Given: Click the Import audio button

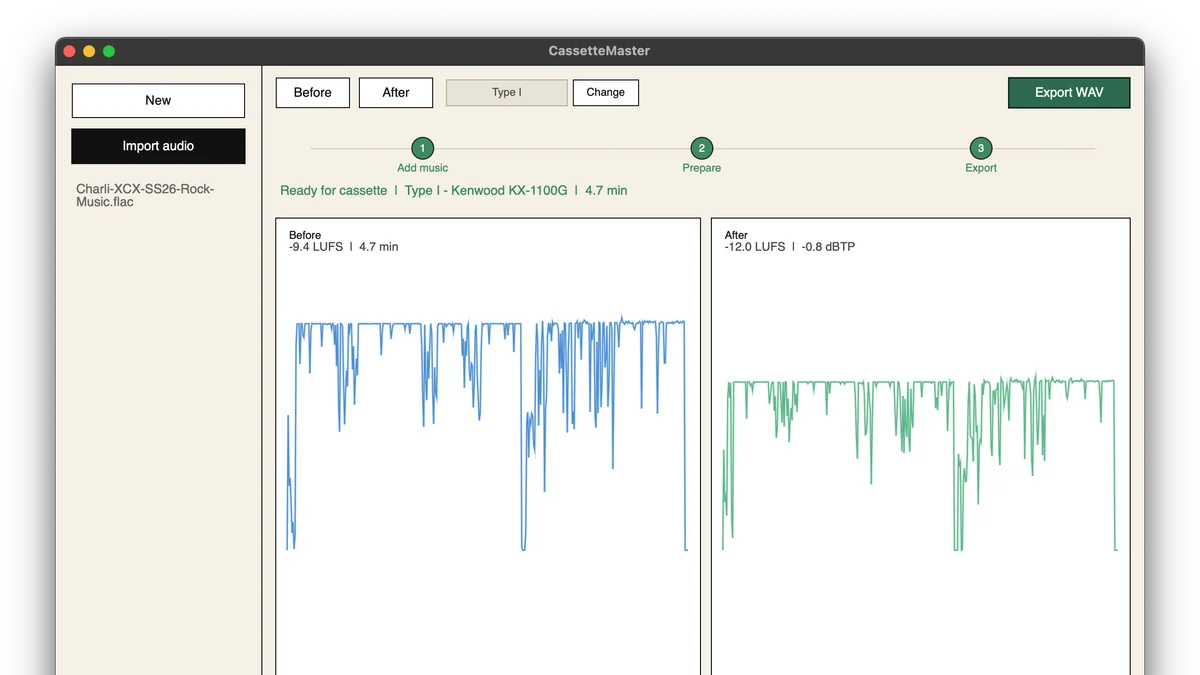Looking at the screenshot, I should (x=158, y=146).
